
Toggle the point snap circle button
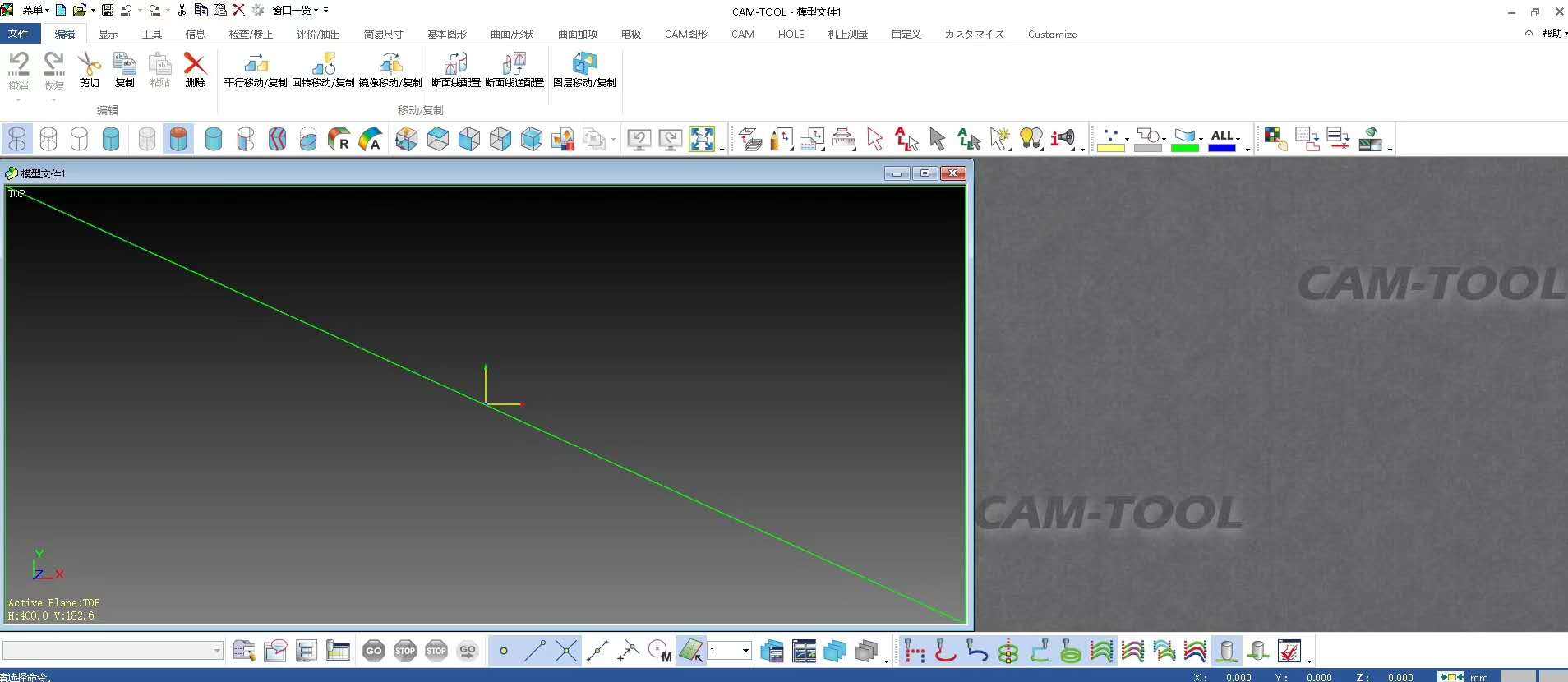tap(504, 651)
